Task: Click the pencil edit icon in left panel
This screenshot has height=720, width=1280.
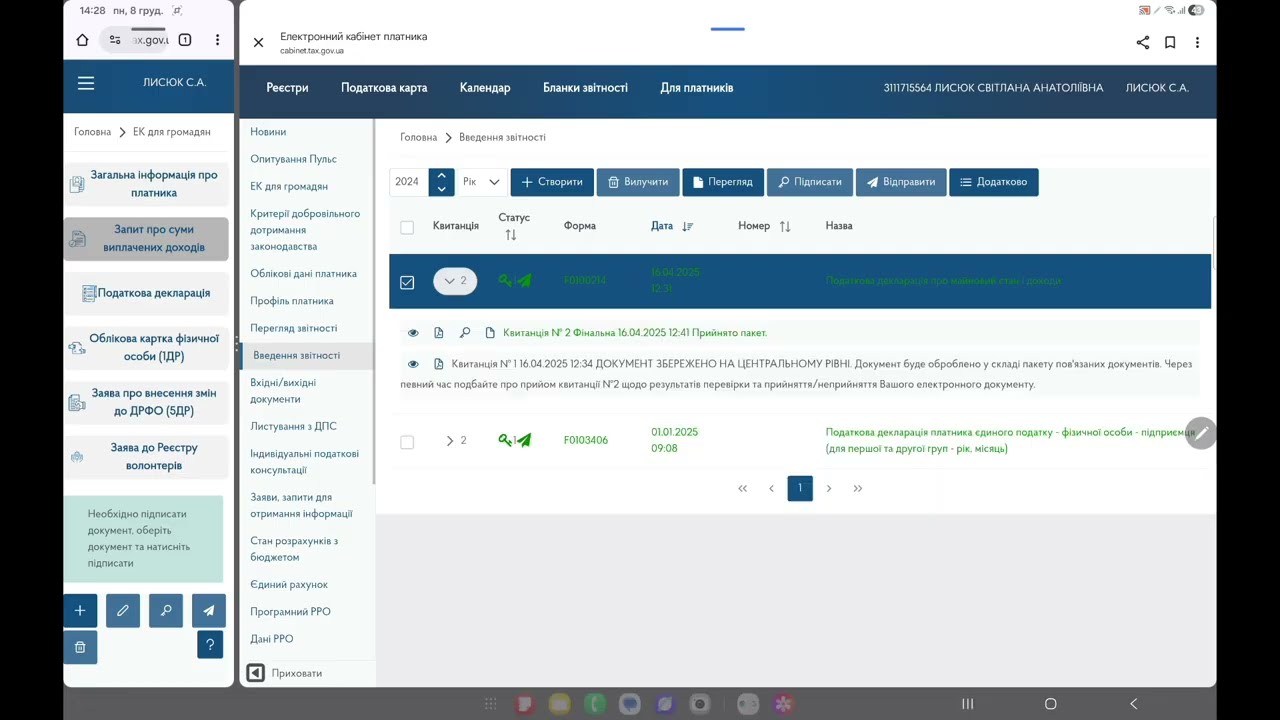Action: coord(123,610)
